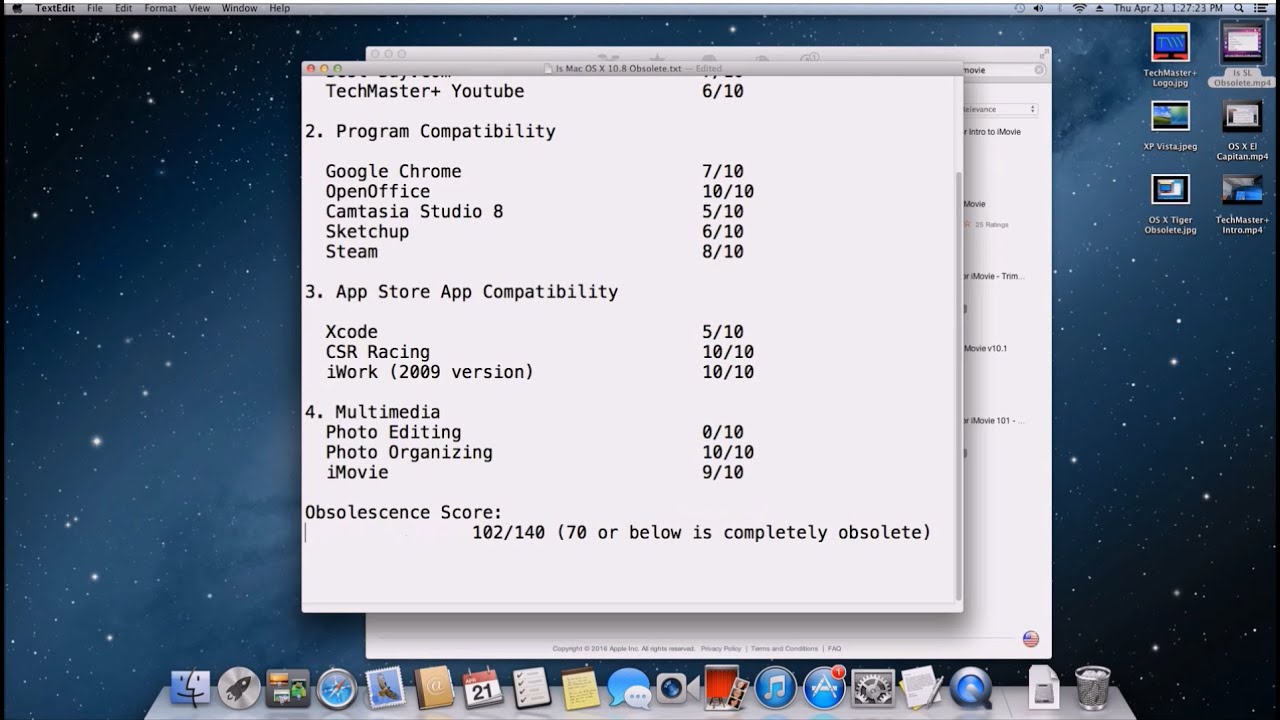1280x720 pixels.
Task: Open document stack beside the Trash
Action: click(1043, 688)
